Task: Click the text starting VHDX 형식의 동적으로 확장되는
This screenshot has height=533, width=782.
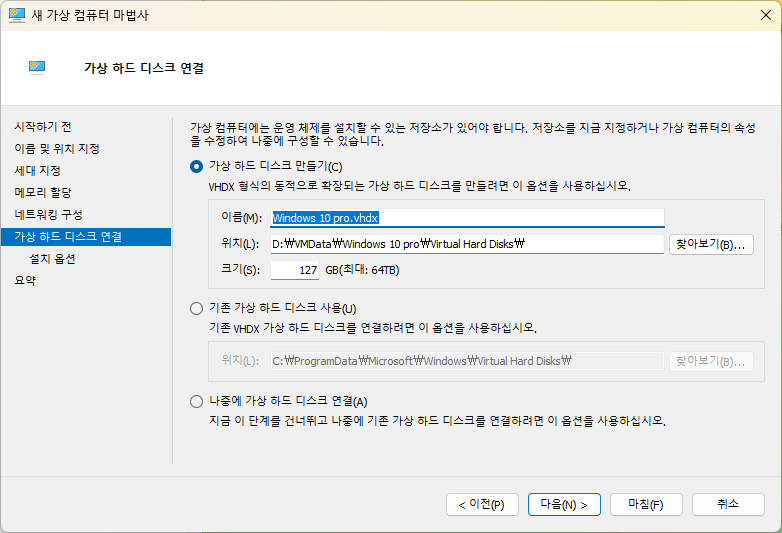Action: 419,186
